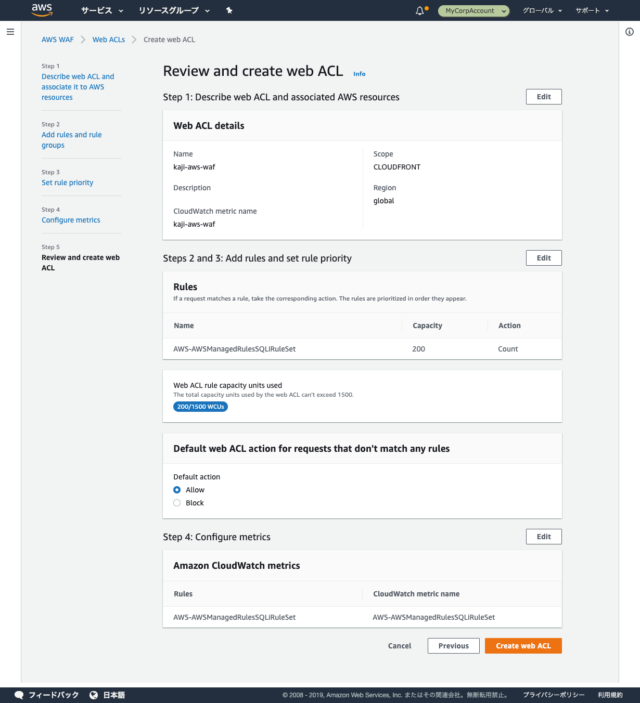Go to AWS WAF breadcrumb

(x=57, y=39)
